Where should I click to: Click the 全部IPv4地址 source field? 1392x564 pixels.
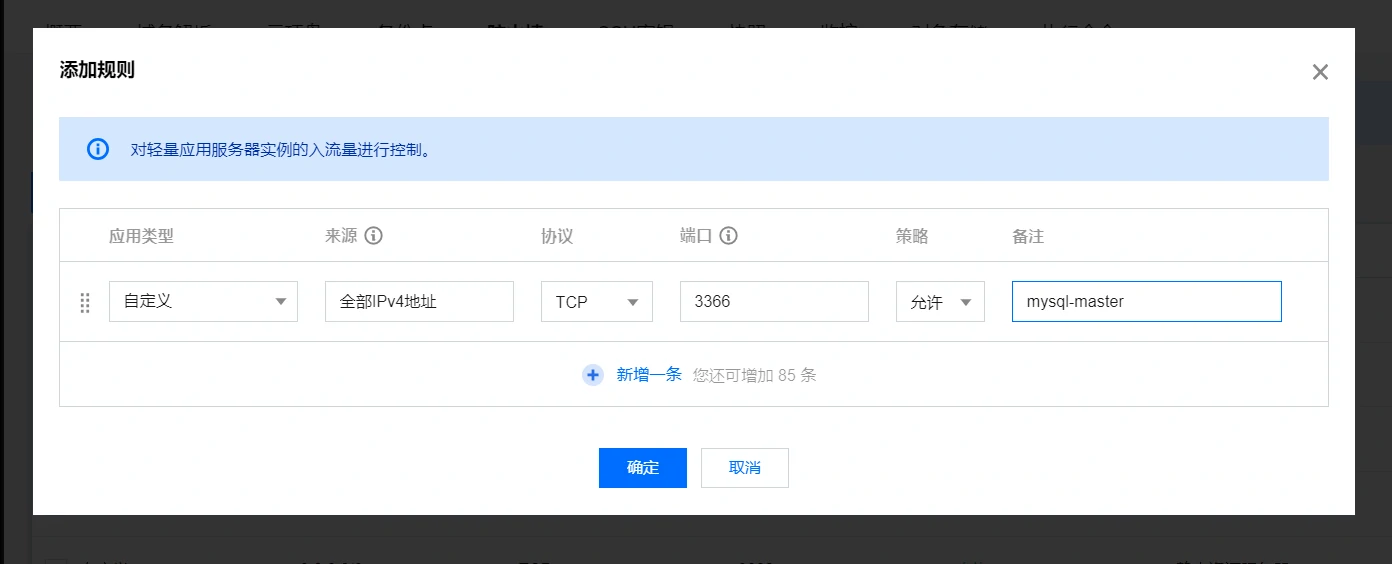(x=419, y=301)
